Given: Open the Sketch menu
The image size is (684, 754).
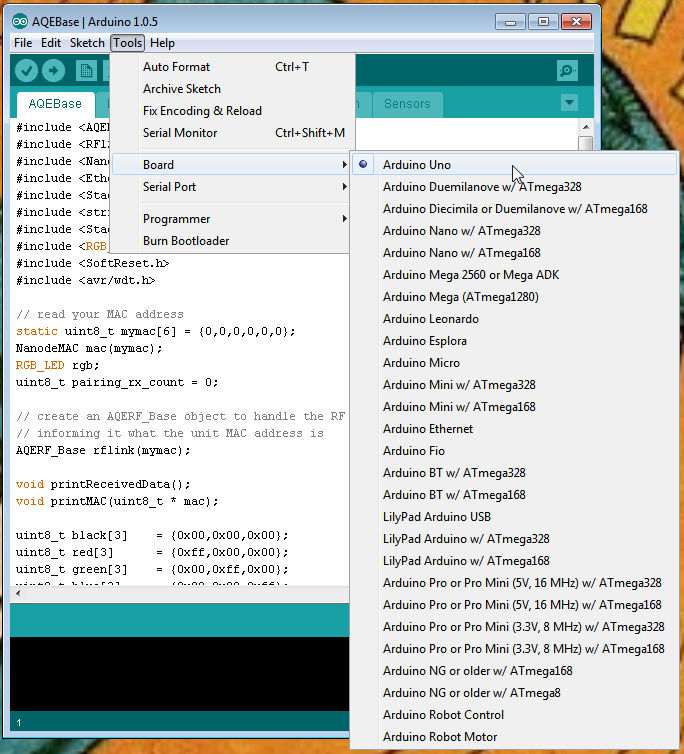Looking at the screenshot, I should (87, 43).
